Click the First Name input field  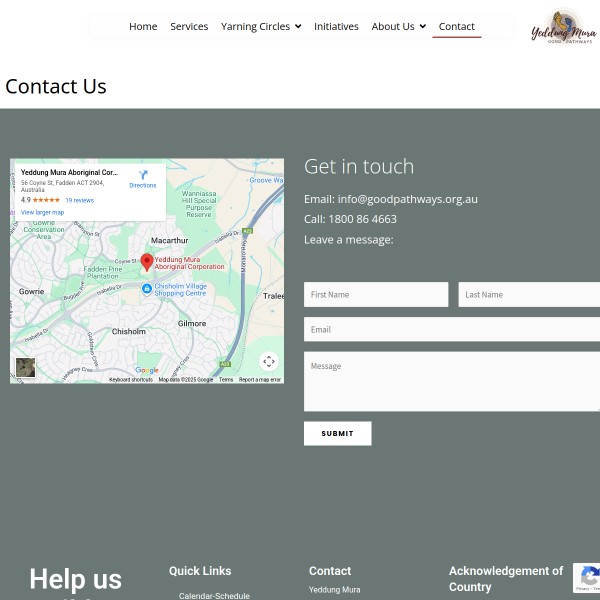pos(376,295)
